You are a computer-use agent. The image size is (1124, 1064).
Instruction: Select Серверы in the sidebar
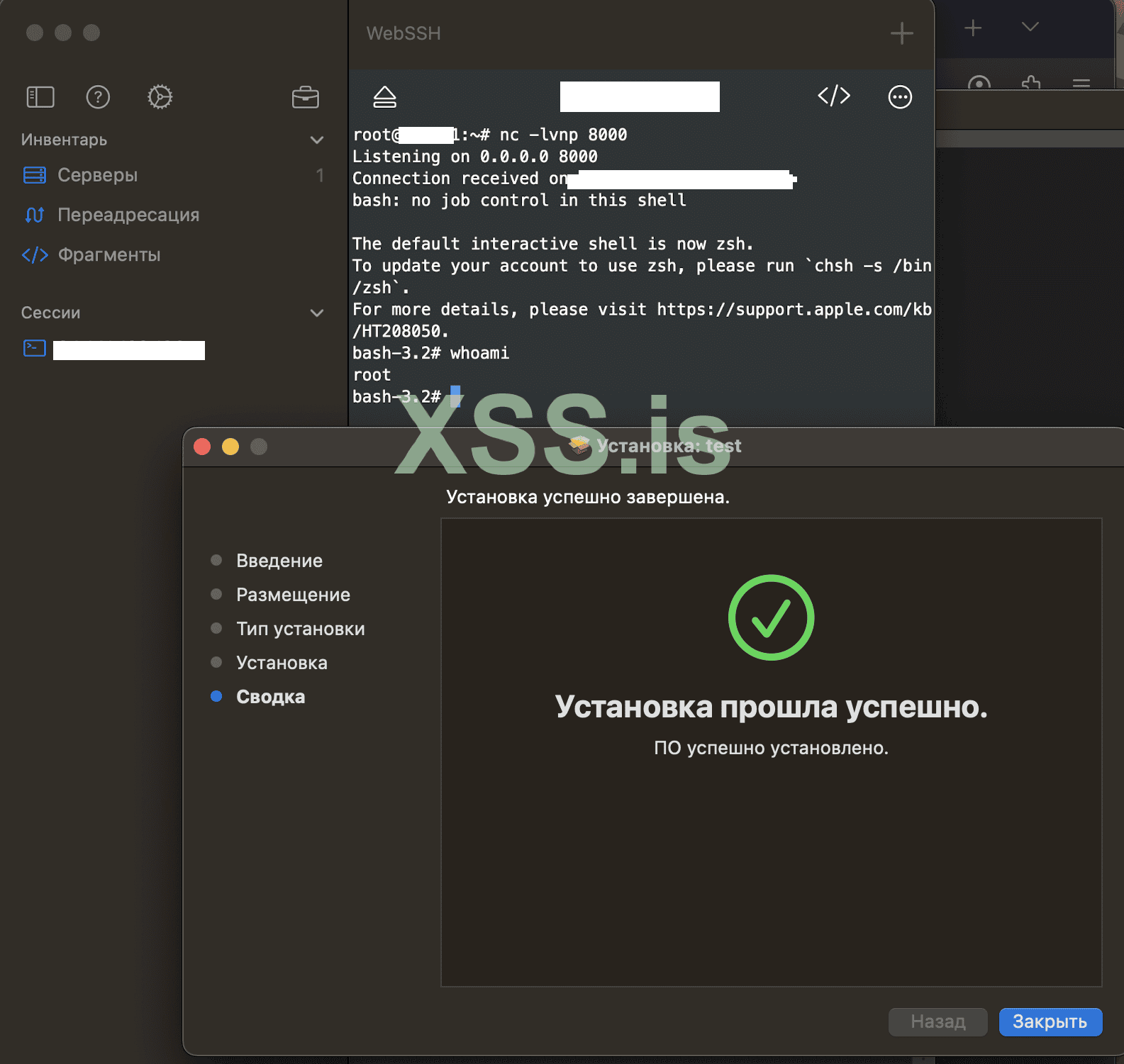98,175
